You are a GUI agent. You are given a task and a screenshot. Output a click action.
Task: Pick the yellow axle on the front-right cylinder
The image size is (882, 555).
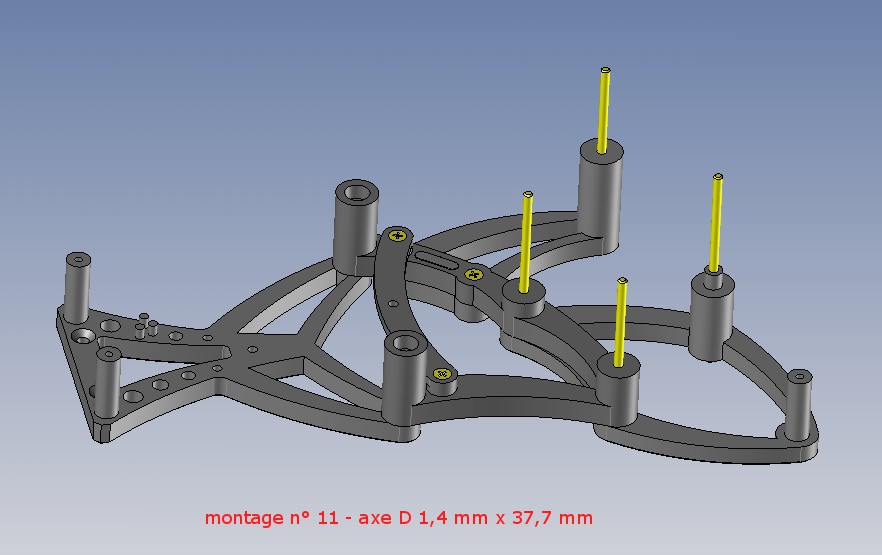pyautogui.click(x=620, y=322)
